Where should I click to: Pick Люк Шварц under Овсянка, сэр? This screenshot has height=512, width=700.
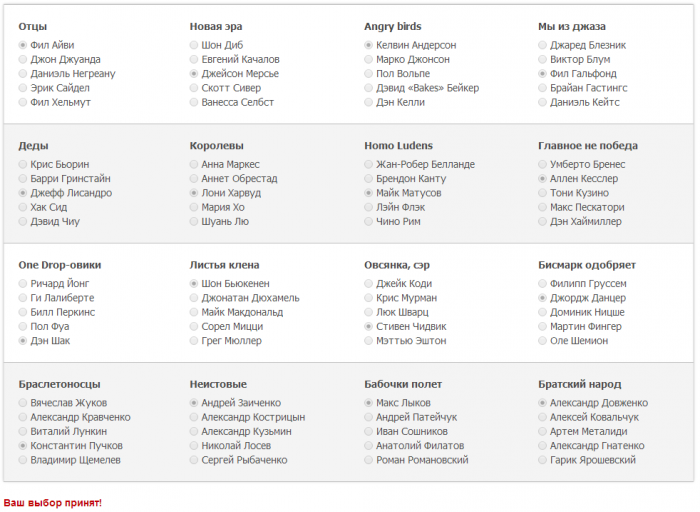369,312
